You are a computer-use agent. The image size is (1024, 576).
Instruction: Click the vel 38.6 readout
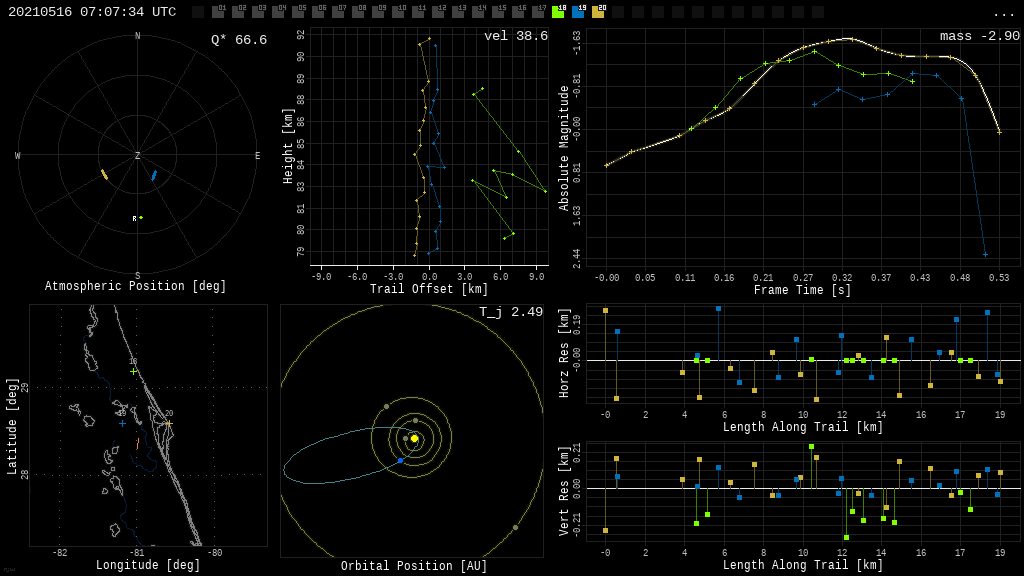click(516, 36)
